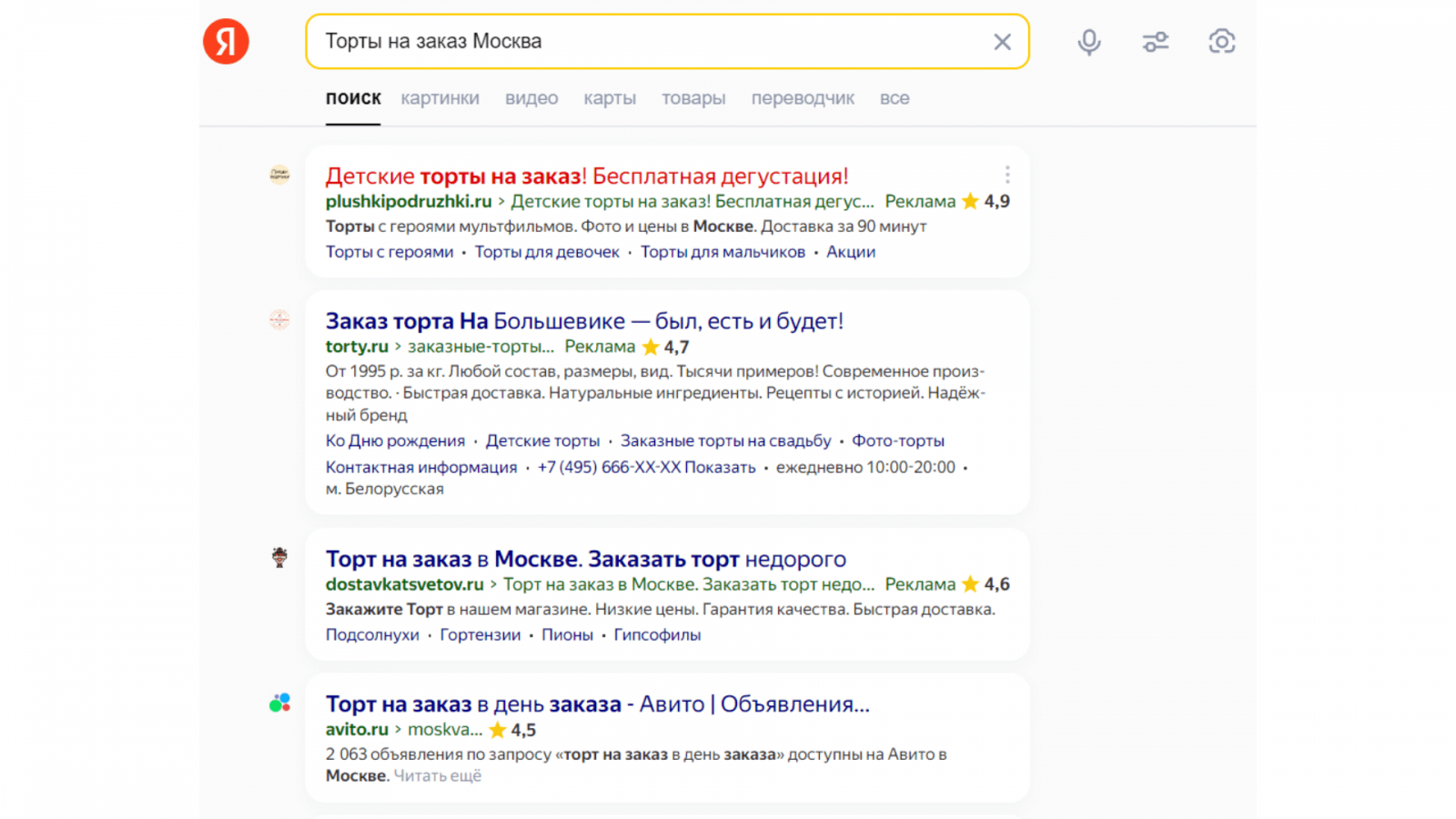Open search settings sliders icon
This screenshot has height=819, width=1456.
point(1156,42)
